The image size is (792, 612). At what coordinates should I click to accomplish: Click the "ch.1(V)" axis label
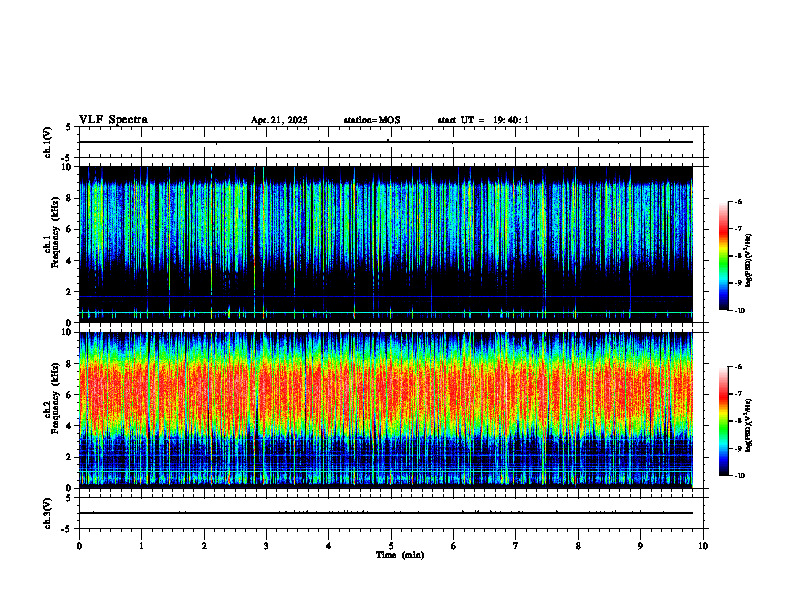click(47, 142)
